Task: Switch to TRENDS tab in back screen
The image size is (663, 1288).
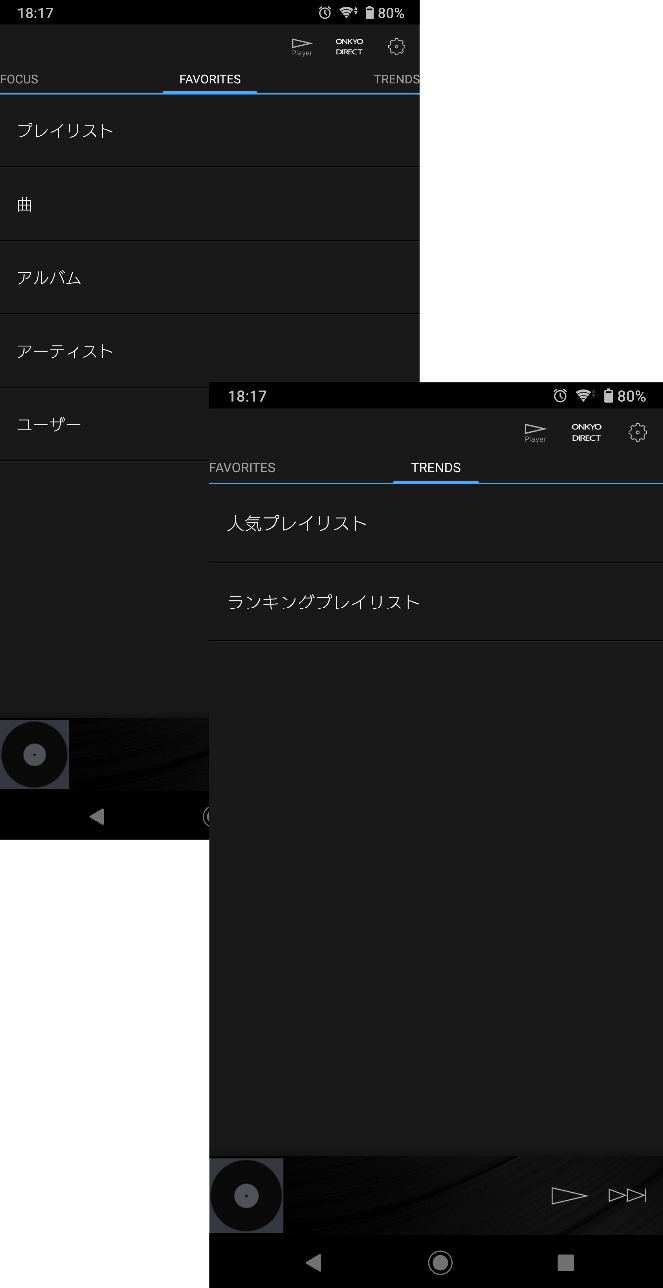Action: click(x=396, y=79)
